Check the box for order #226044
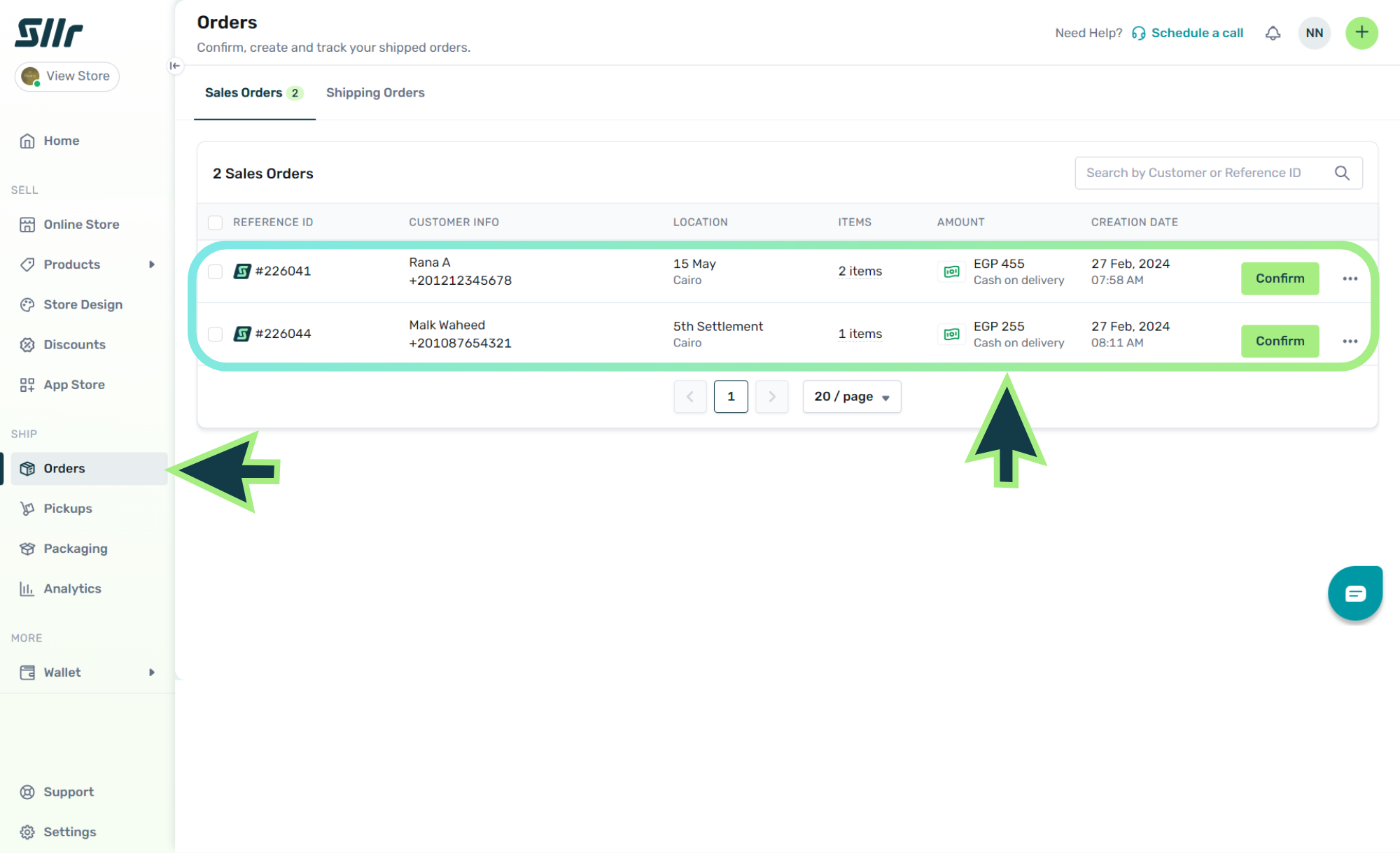Screen dimensions: 1400x853 215,334
